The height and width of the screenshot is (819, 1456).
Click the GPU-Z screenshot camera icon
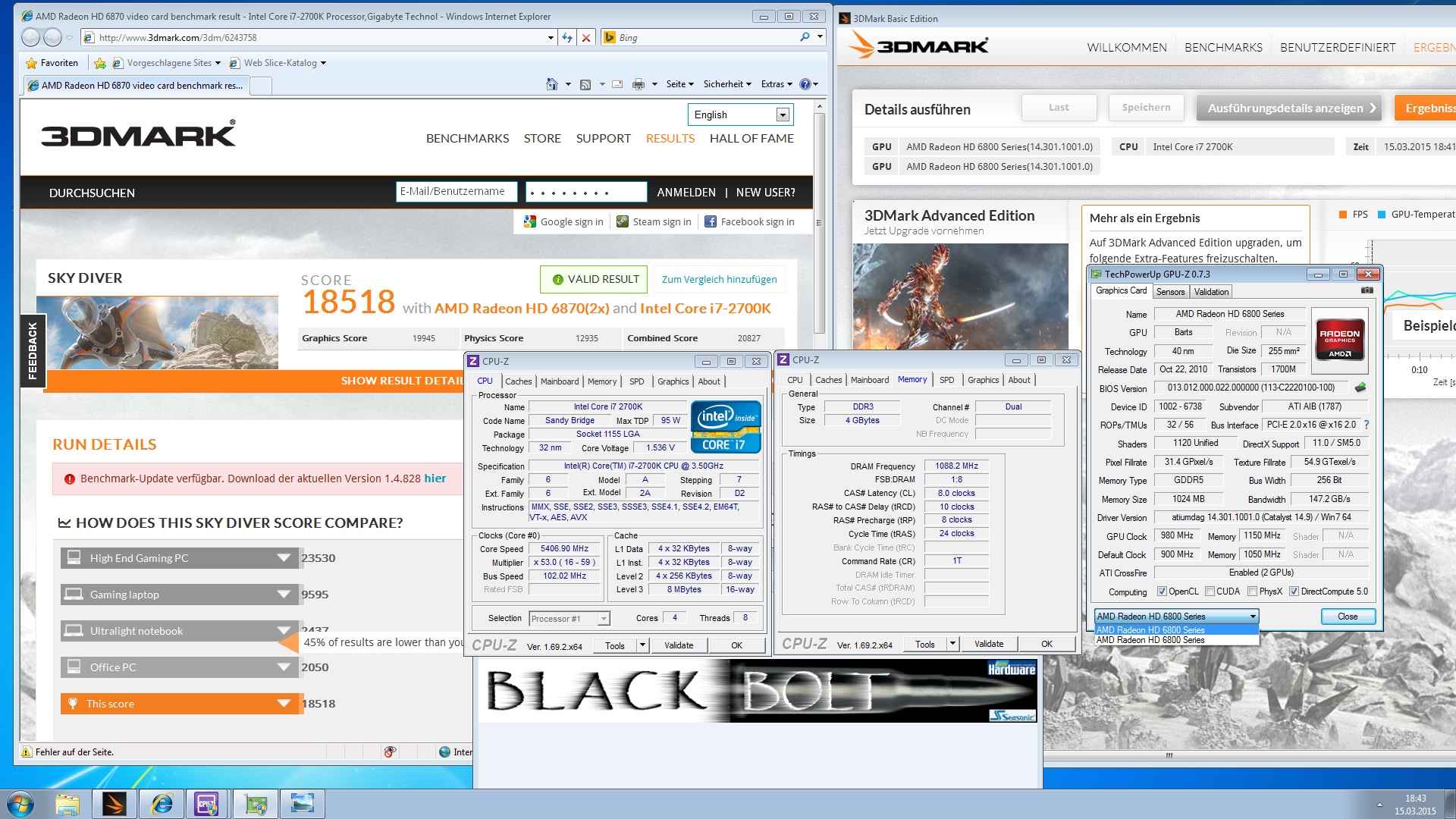pyautogui.click(x=1367, y=290)
